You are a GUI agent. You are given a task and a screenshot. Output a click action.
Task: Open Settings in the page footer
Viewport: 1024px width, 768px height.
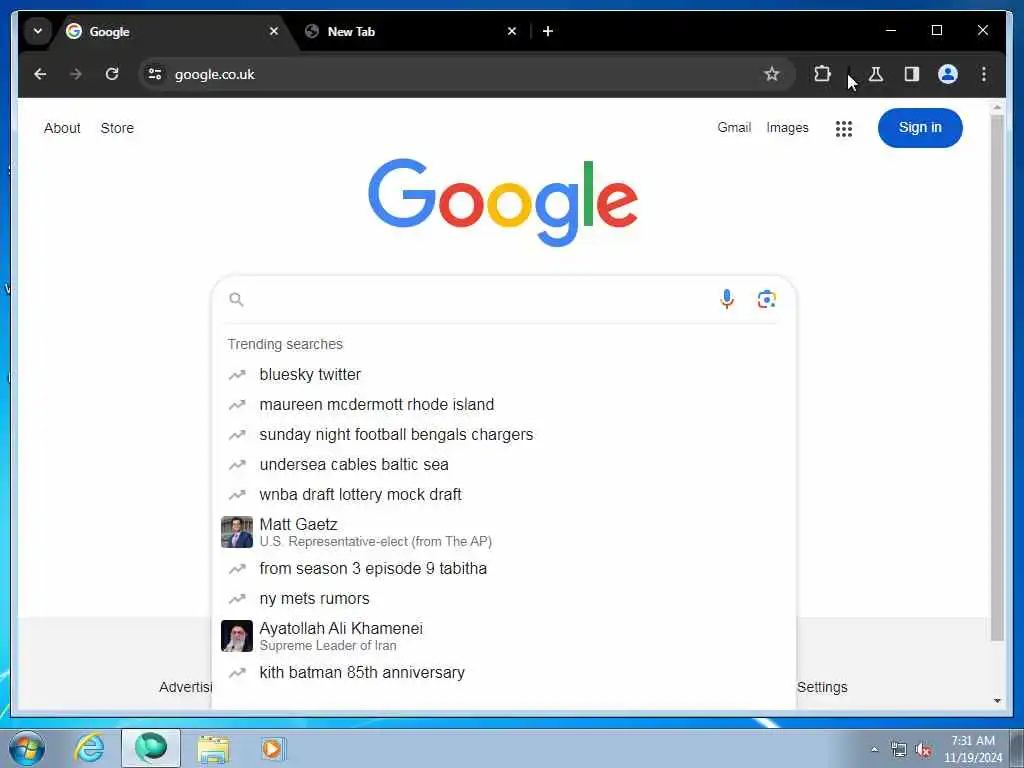point(822,687)
